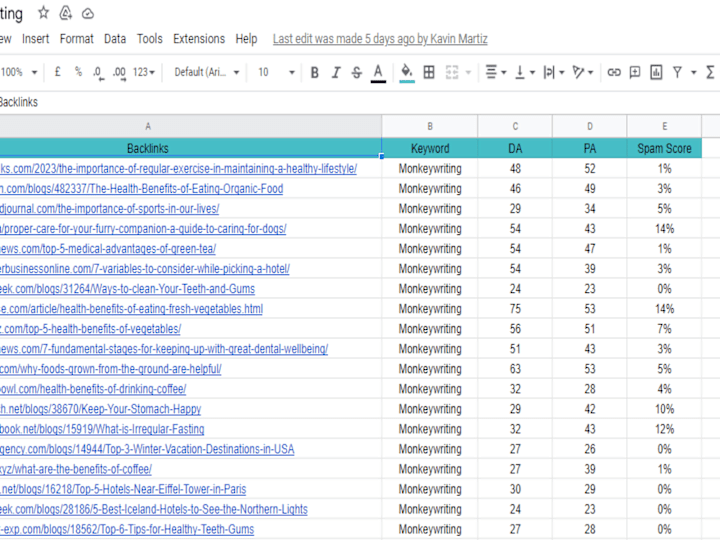Check the cloud save status icon
The image size is (720, 540).
(88, 14)
